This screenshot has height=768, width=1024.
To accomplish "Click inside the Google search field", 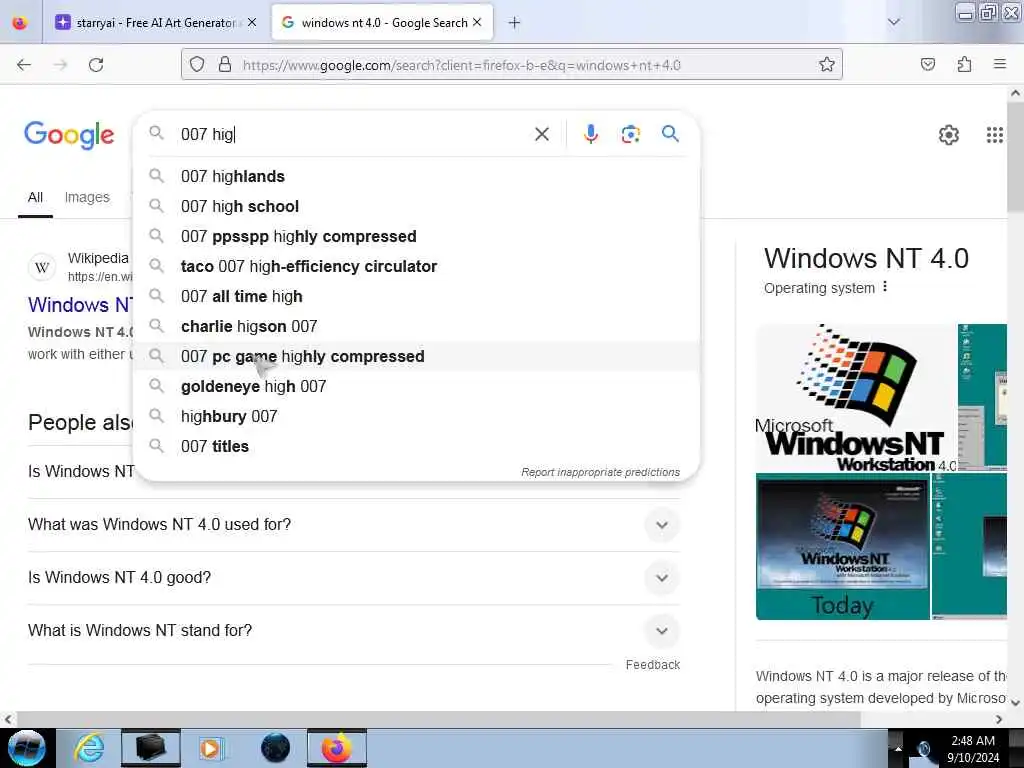I will click(353, 134).
